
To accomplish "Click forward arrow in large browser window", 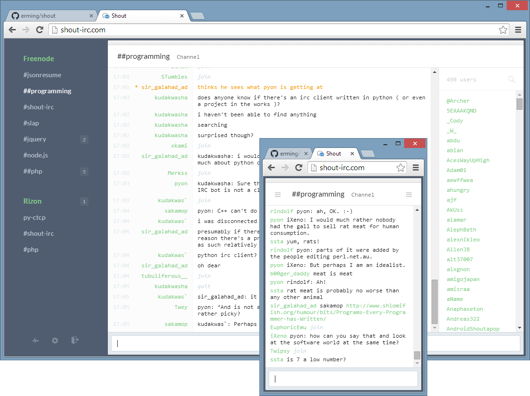I will pos(26,30).
